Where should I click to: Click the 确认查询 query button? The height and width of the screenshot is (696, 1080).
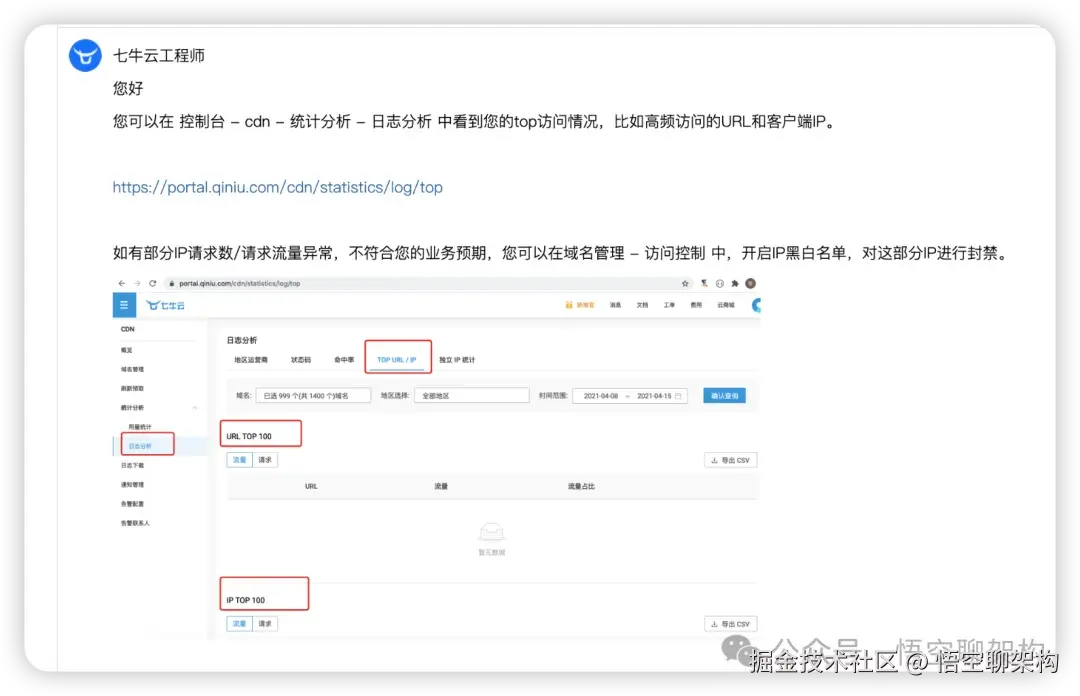pyautogui.click(x=726, y=394)
